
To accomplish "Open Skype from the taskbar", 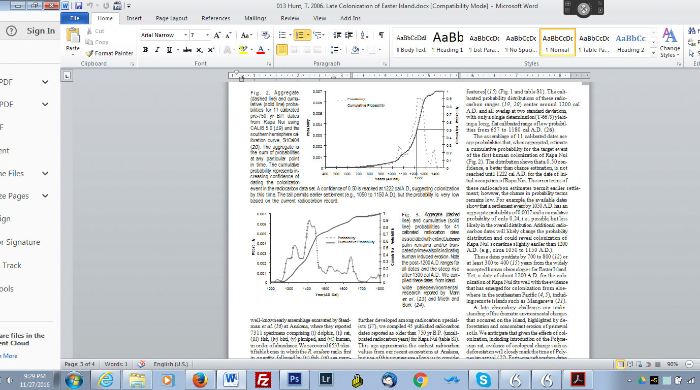I will [x=483, y=380].
